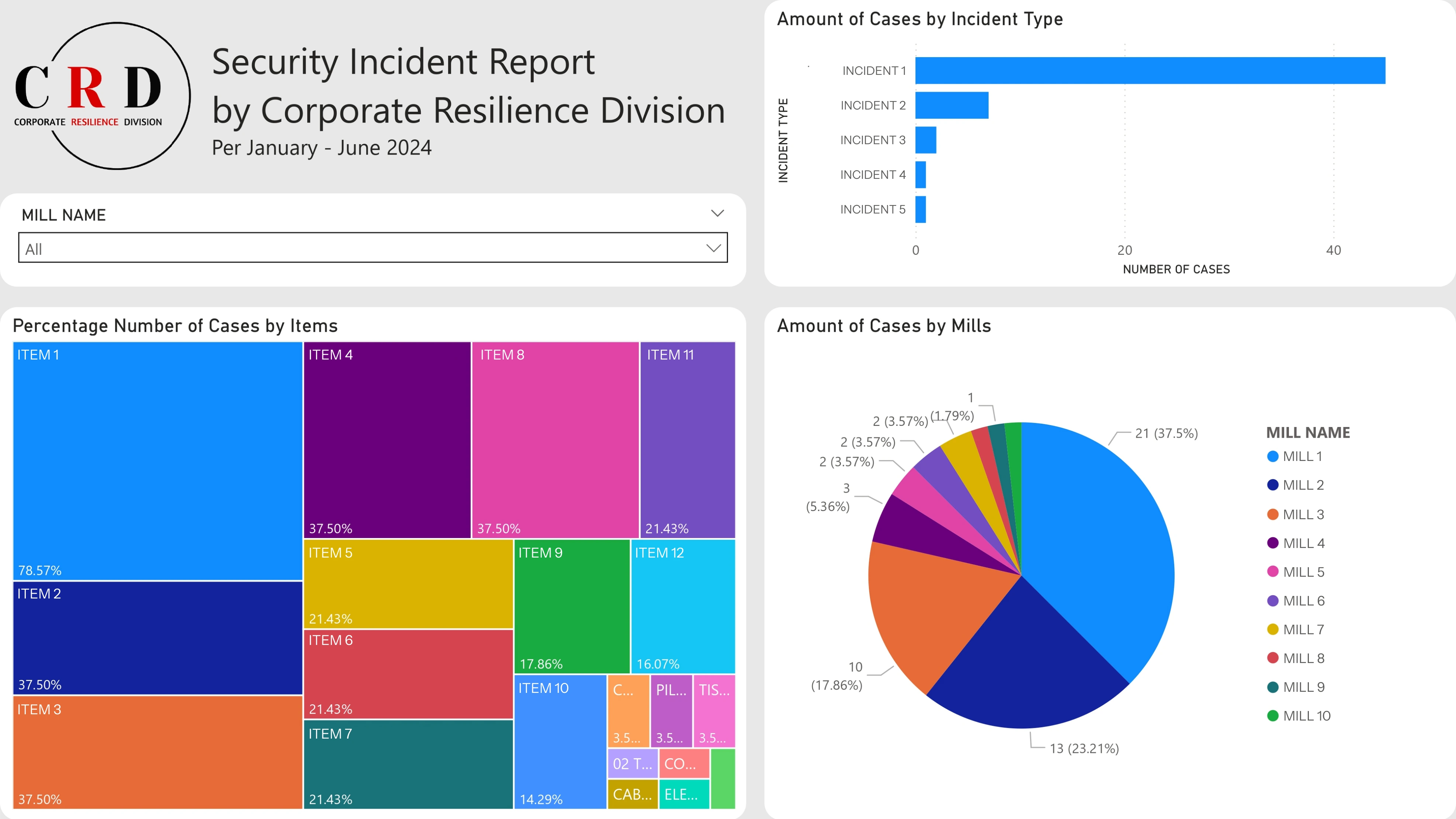The image size is (1456, 819).
Task: Click the ITEM 8 pink tile
Action: click(555, 440)
